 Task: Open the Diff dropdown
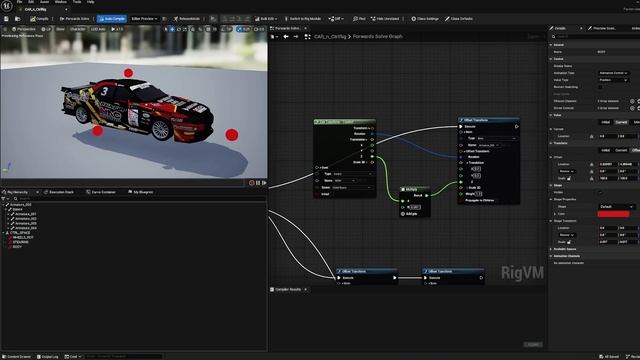pyautogui.click(x=336, y=19)
